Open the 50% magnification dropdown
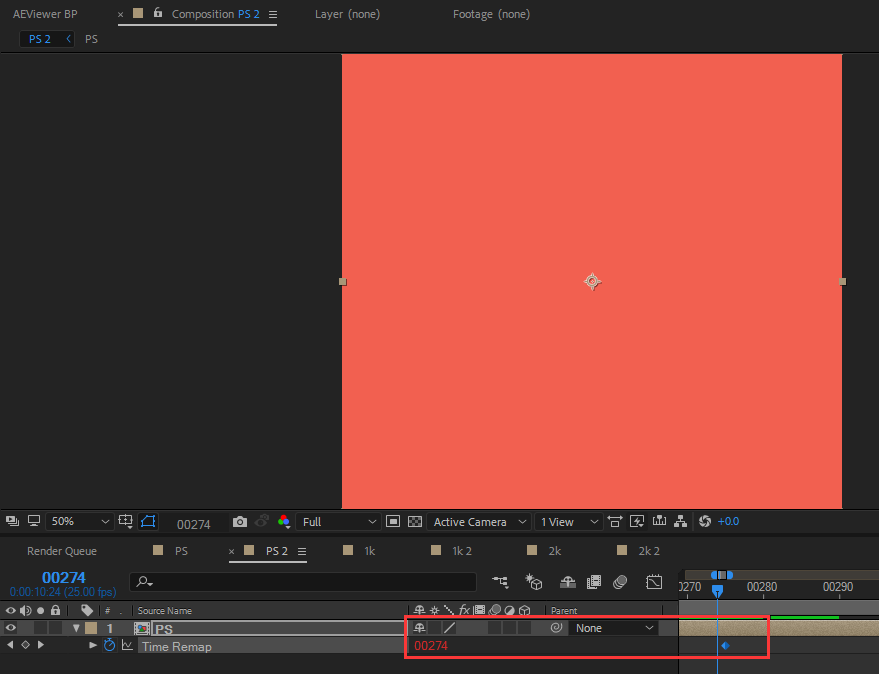This screenshot has width=879, height=674. pyautogui.click(x=79, y=522)
